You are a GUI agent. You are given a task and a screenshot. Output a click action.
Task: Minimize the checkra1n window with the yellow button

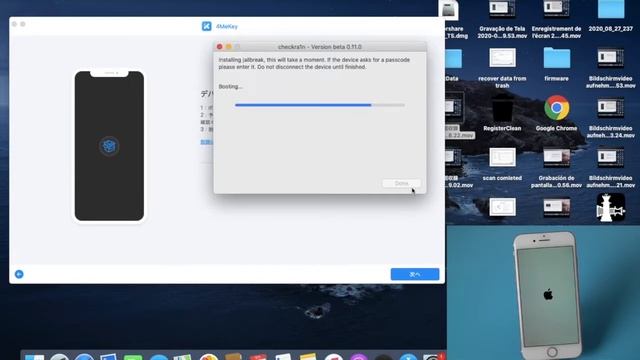tap(229, 47)
